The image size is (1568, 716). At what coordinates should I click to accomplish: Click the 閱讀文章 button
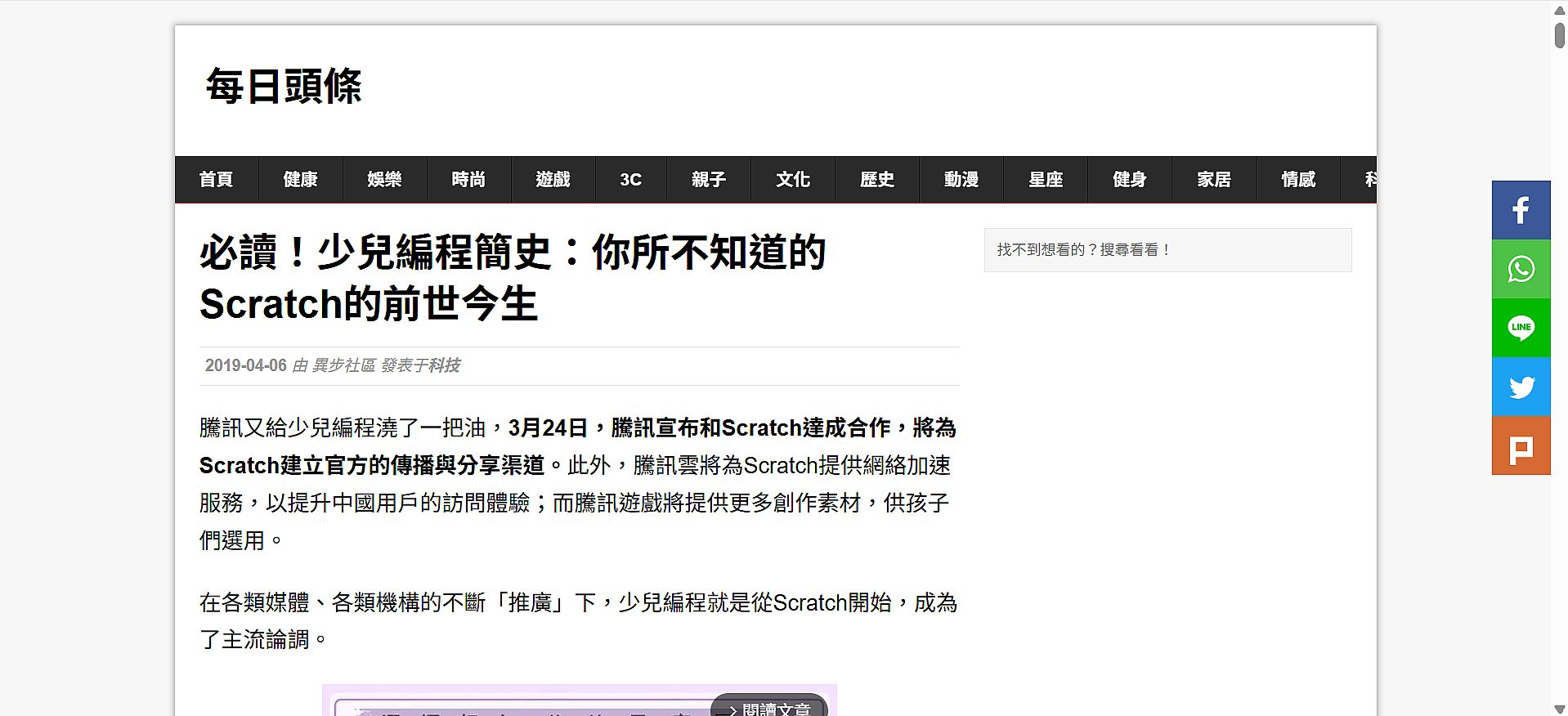pos(768,708)
